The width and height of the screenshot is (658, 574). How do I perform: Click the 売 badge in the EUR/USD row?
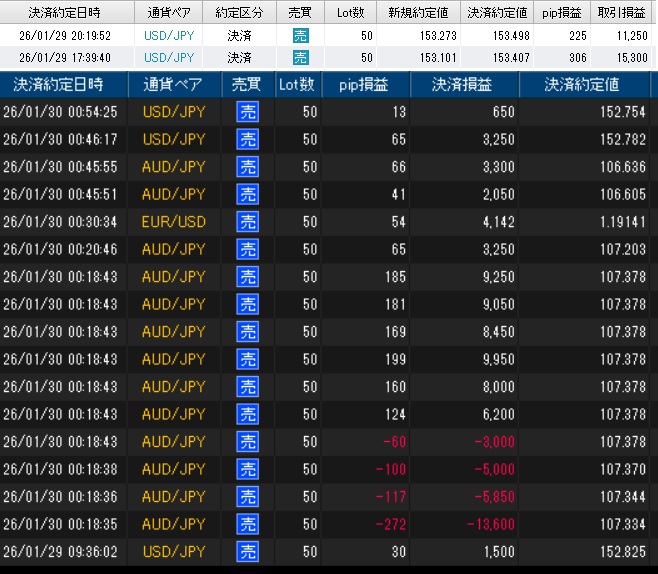[247, 222]
